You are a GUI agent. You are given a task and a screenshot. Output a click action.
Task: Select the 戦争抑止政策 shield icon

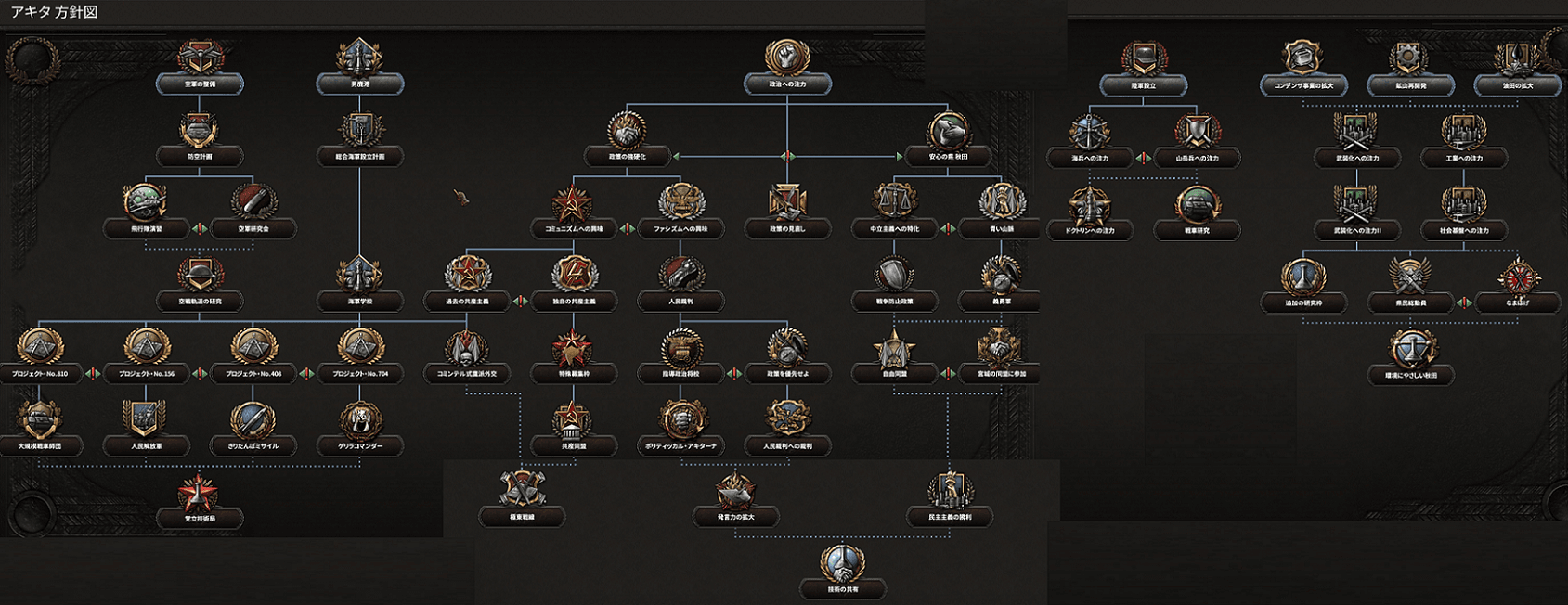894,276
